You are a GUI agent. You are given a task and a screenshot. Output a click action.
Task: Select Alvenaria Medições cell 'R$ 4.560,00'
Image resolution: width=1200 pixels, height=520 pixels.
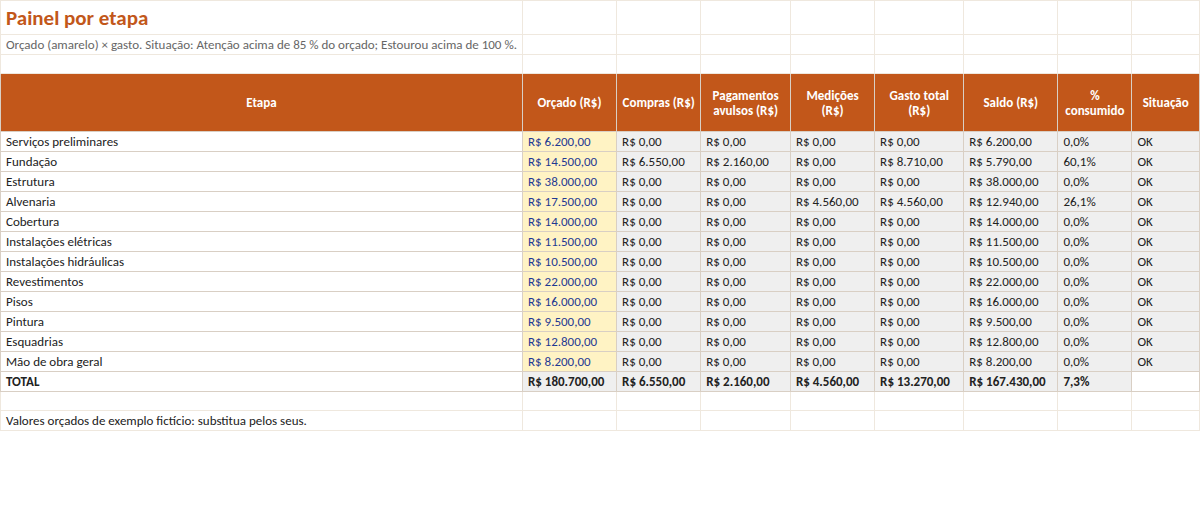(x=832, y=202)
